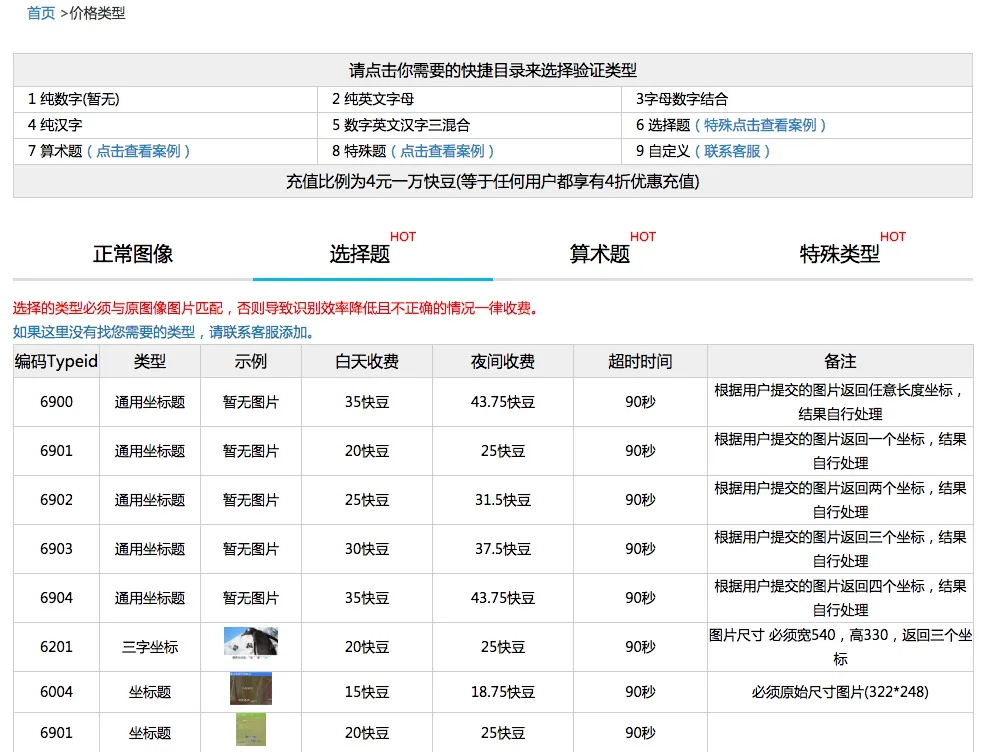Click typeid 6900 cell in the table
This screenshot has width=988, height=752.
[x=56, y=402]
